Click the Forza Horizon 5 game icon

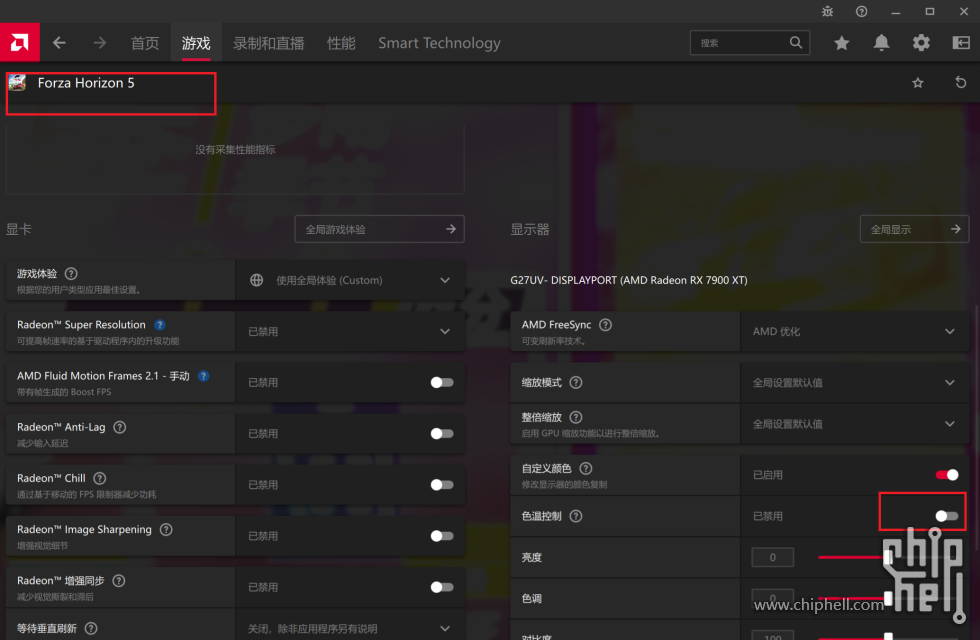[18, 82]
